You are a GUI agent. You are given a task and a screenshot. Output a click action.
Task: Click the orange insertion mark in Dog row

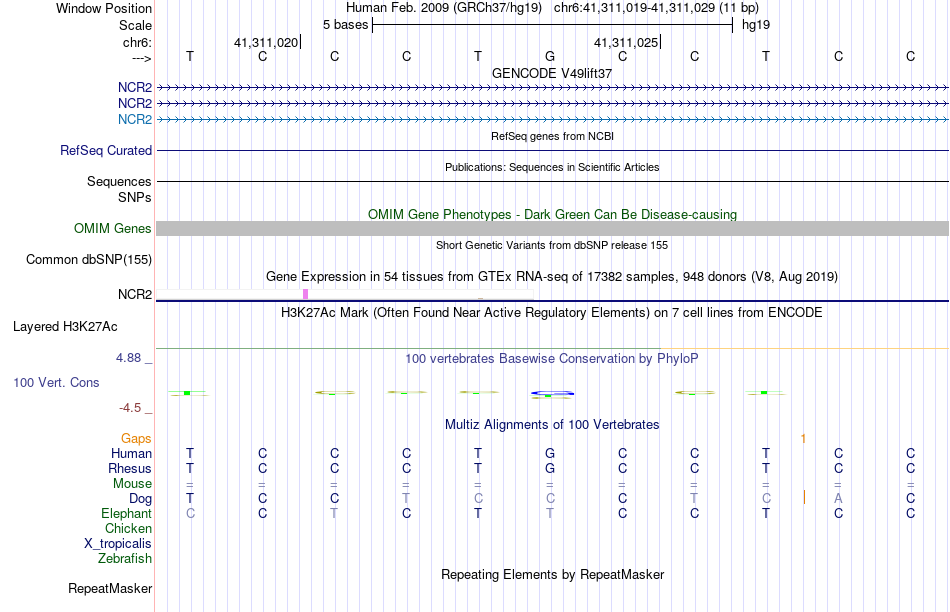click(x=804, y=497)
